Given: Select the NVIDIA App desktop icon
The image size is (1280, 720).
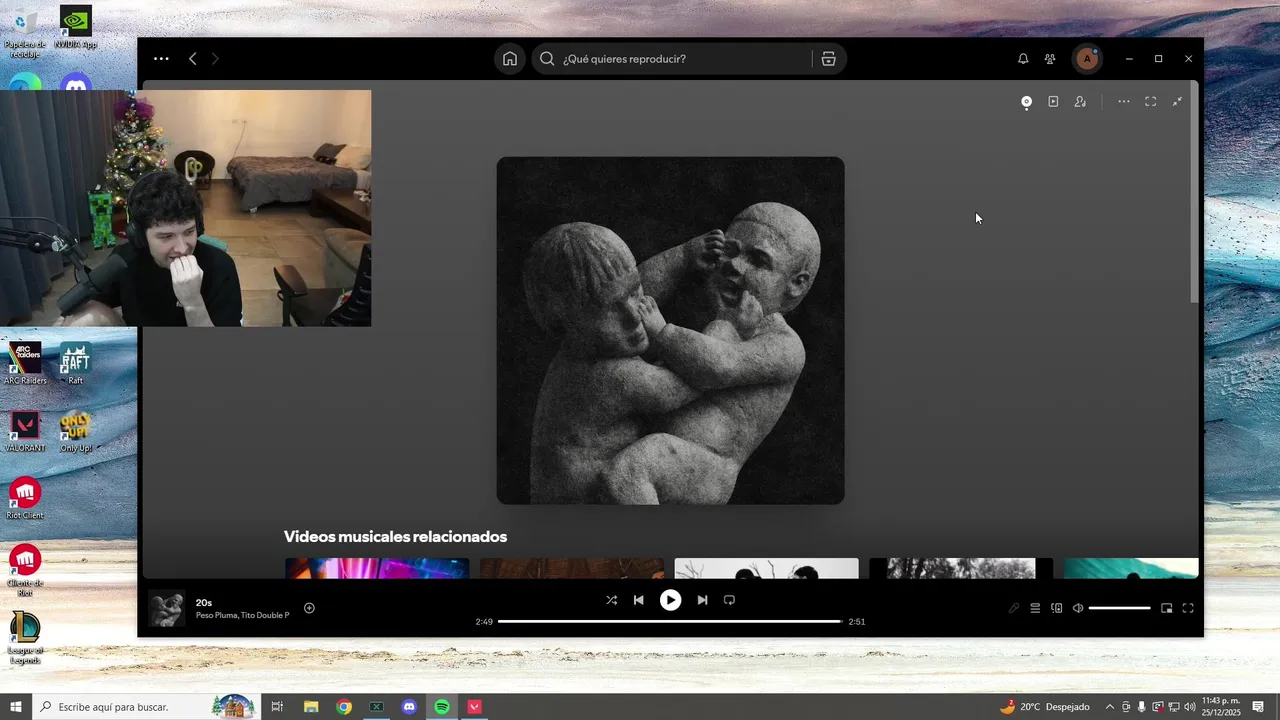Looking at the screenshot, I should 75,27.
